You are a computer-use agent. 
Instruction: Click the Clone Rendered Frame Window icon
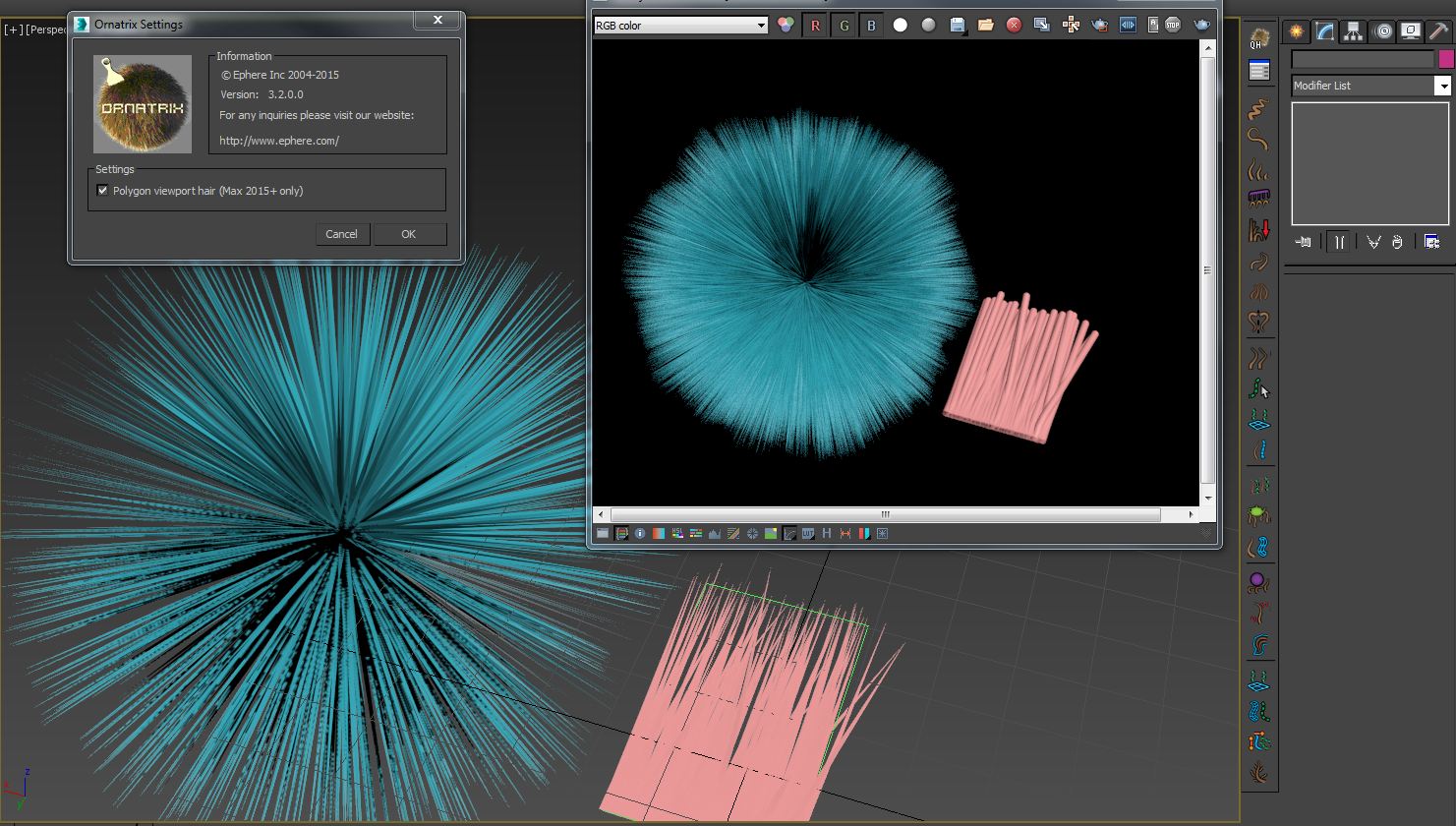(1042, 26)
